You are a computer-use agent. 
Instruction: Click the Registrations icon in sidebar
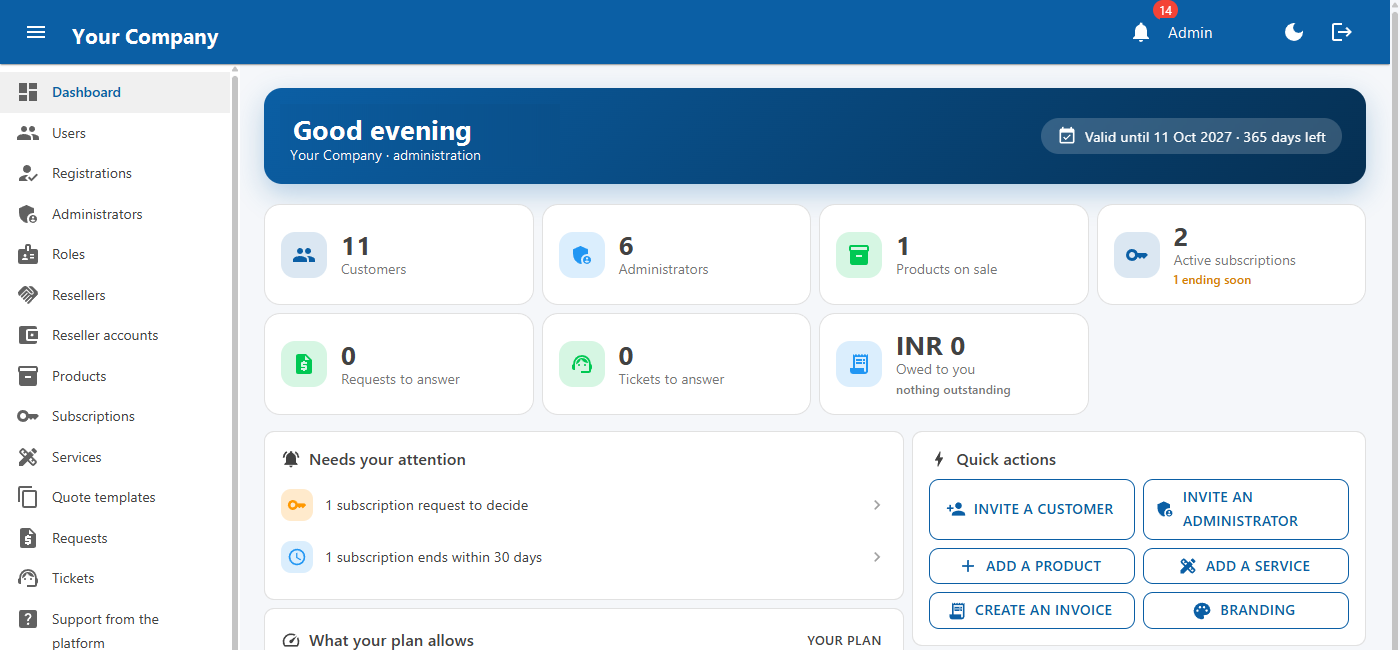[x=28, y=173]
